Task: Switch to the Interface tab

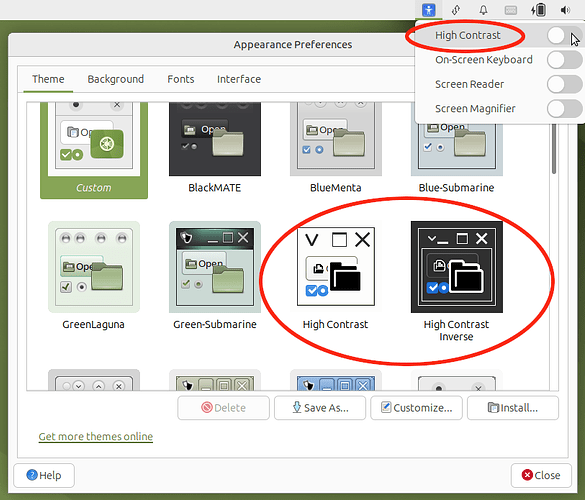Action: pyautogui.click(x=239, y=79)
